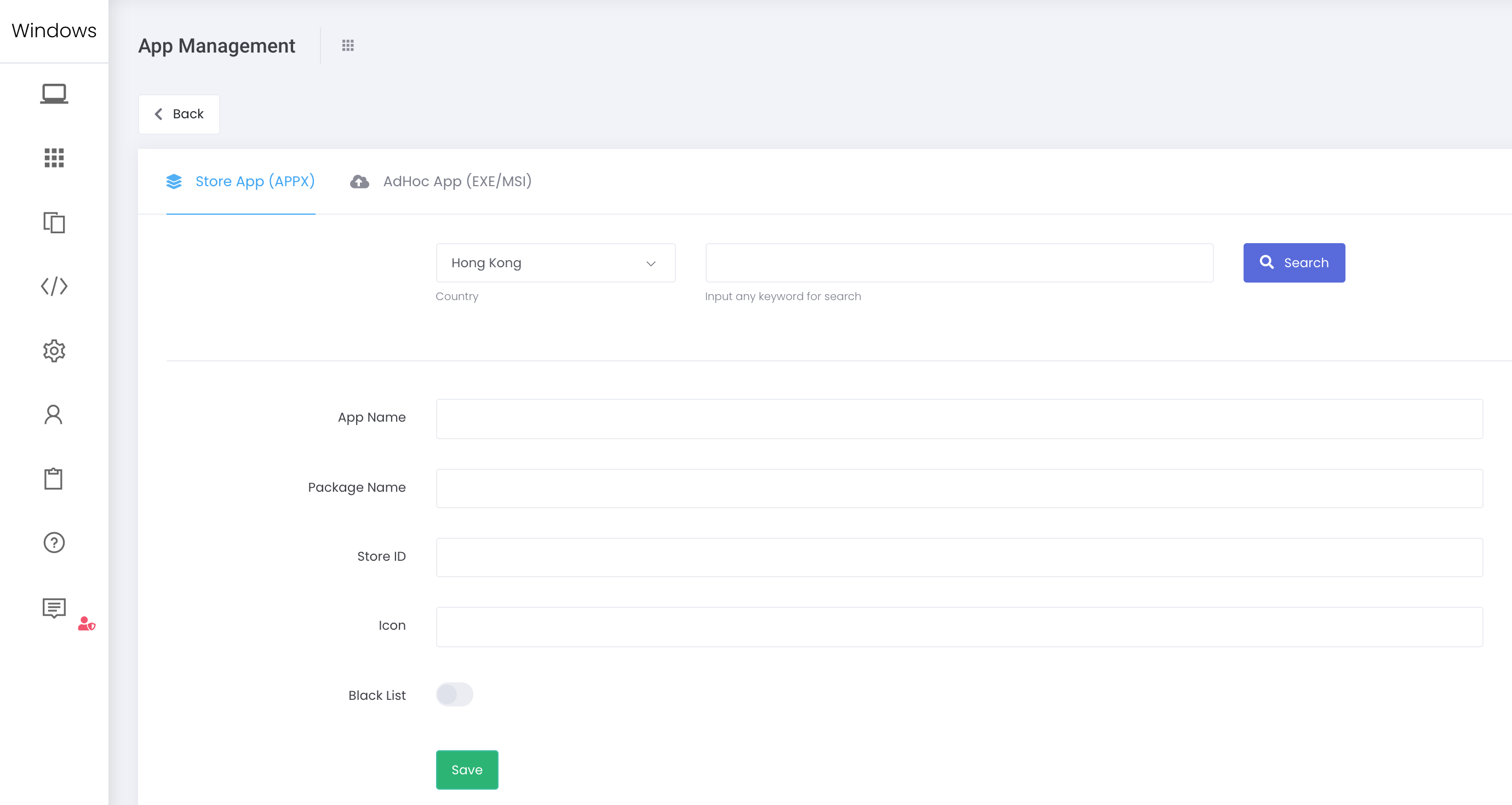The height and width of the screenshot is (805, 1512).
Task: Open the help question mark icon
Action: pos(54,543)
